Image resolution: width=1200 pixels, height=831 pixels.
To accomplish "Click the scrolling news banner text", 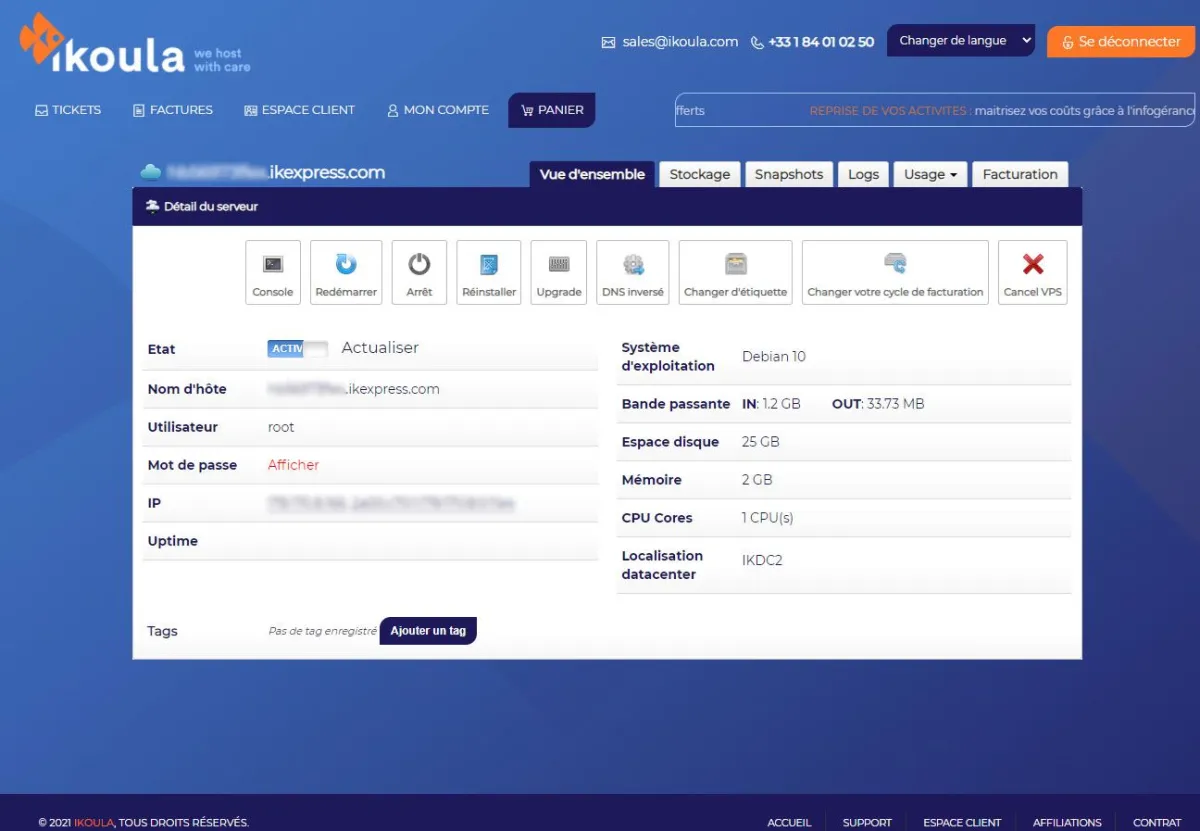I will click(x=935, y=110).
